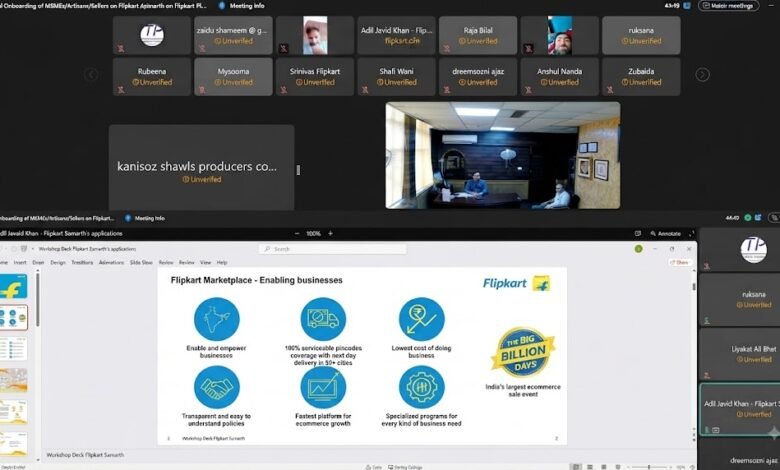Click muted mic icon on Raja Bilal tile
780x470 pixels.
447,48
